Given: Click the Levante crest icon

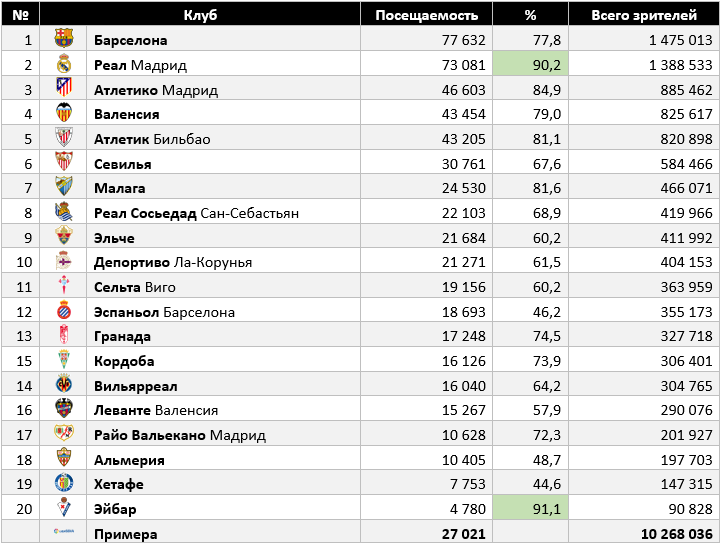Looking at the screenshot, I should coord(64,410).
